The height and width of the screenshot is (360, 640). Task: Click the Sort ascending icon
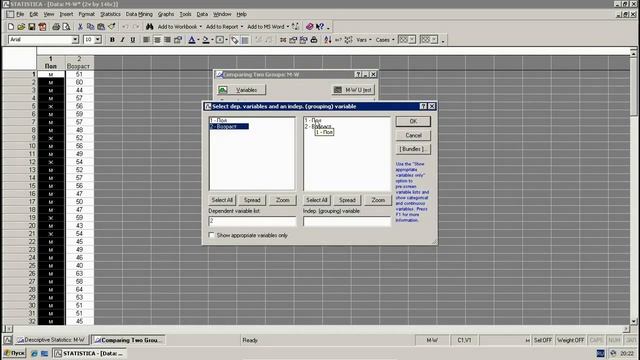coord(327,40)
